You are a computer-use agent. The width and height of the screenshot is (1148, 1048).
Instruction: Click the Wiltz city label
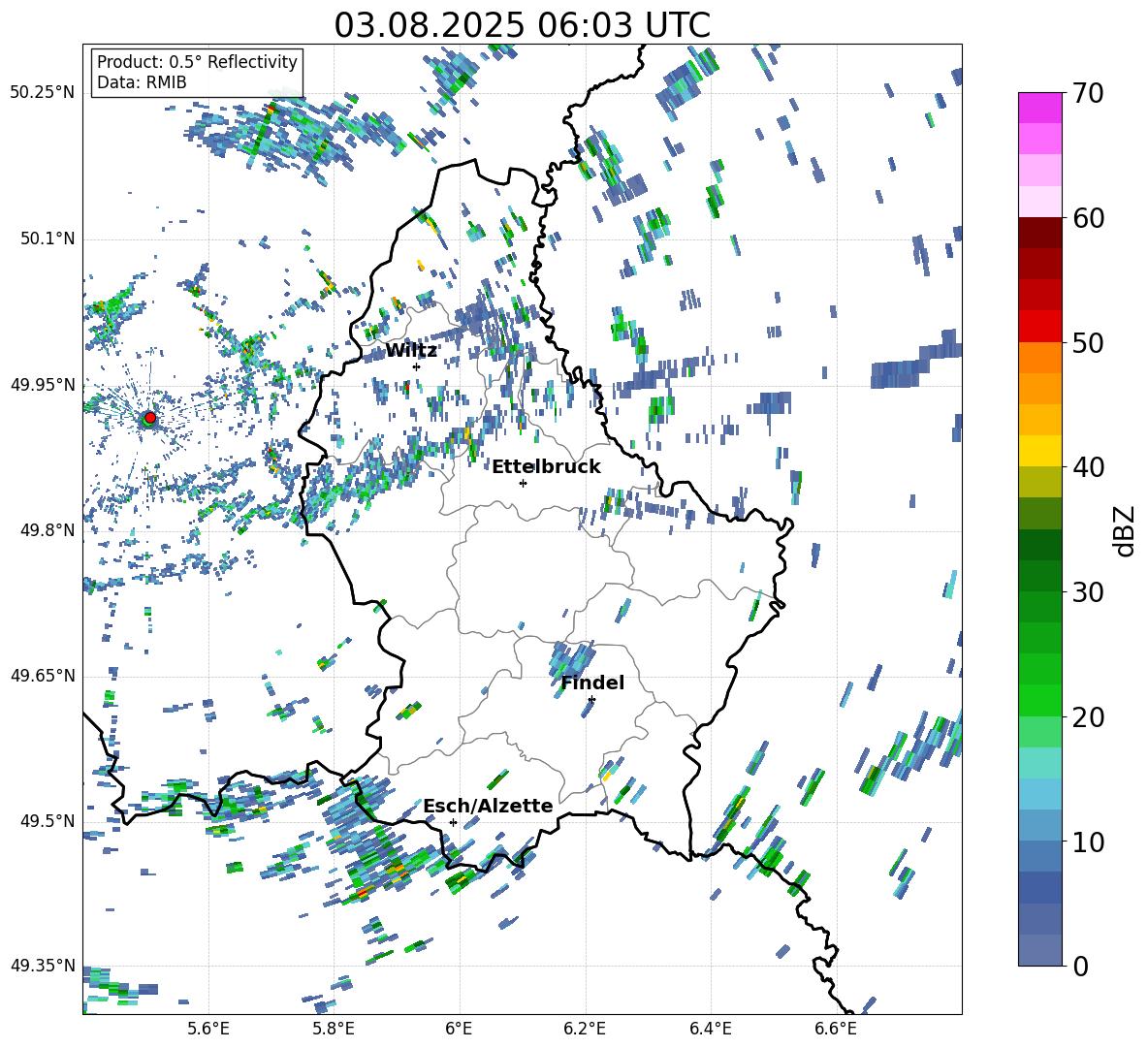(x=411, y=351)
